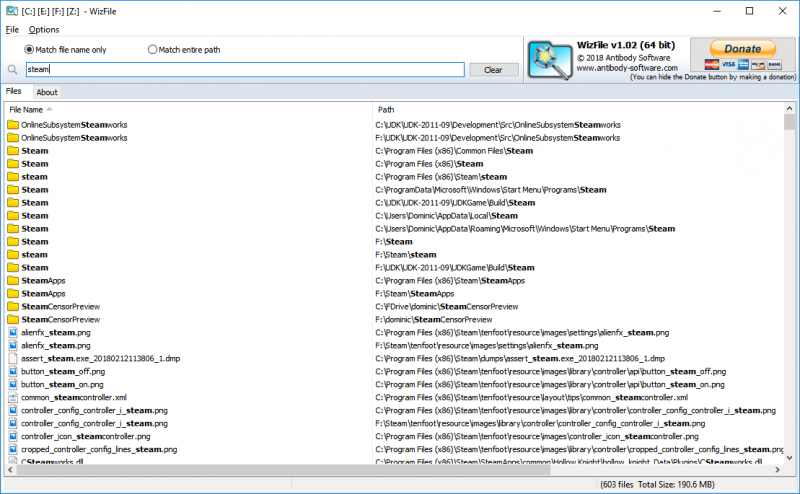800x494 pixels.
Task: Switch to the About tab
Action: coord(47,92)
